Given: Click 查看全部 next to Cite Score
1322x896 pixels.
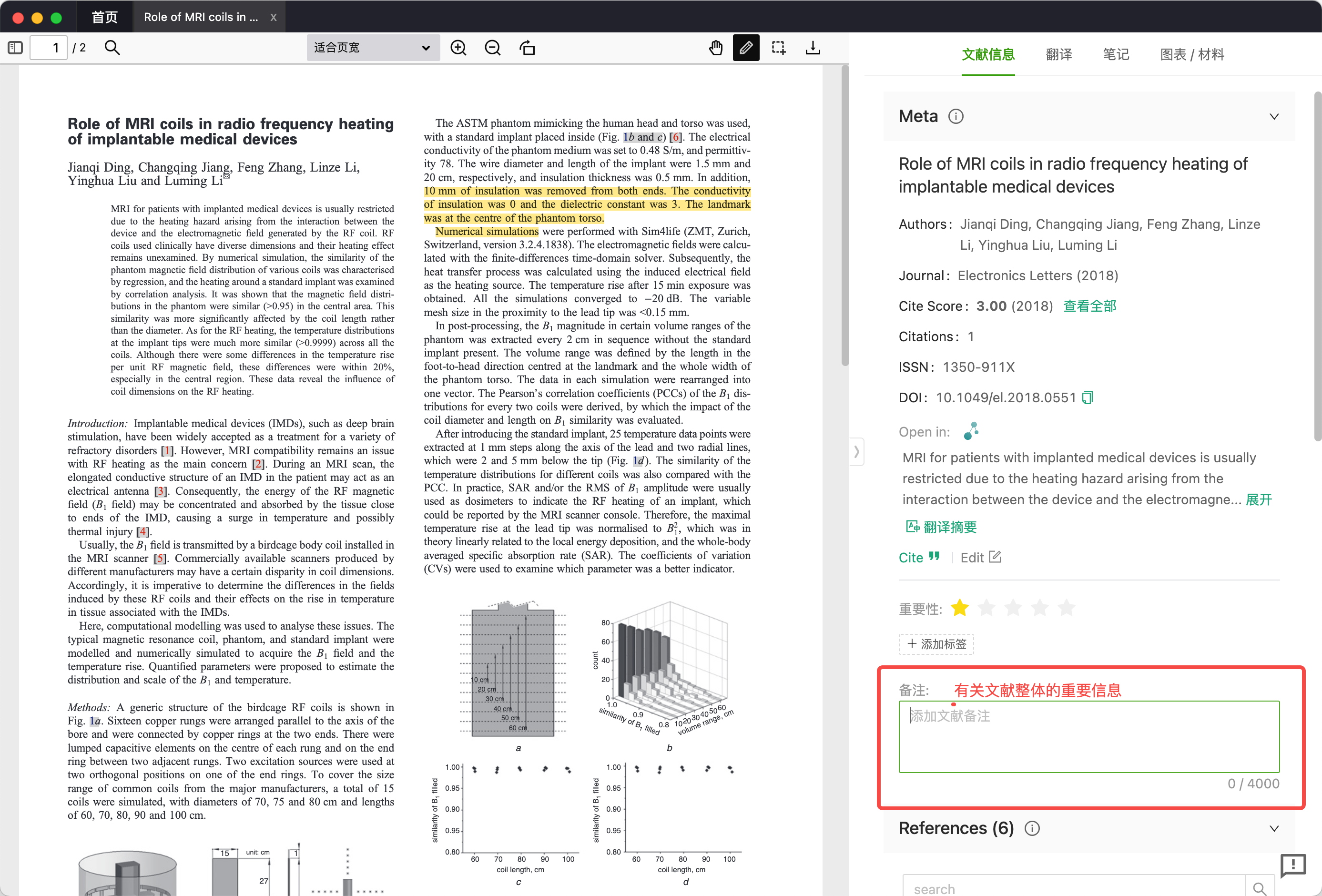Looking at the screenshot, I should click(x=1090, y=306).
